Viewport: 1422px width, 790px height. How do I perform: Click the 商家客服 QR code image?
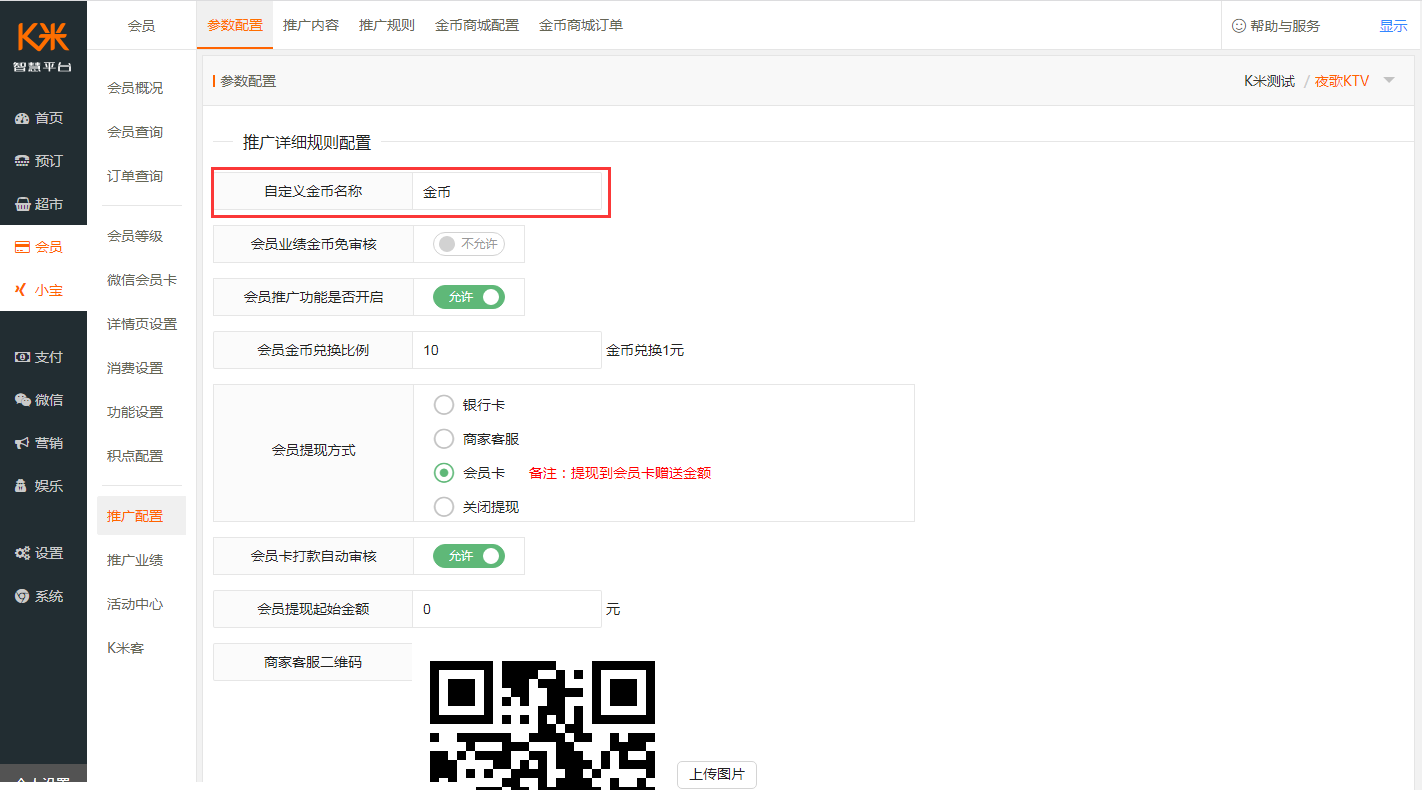[543, 725]
